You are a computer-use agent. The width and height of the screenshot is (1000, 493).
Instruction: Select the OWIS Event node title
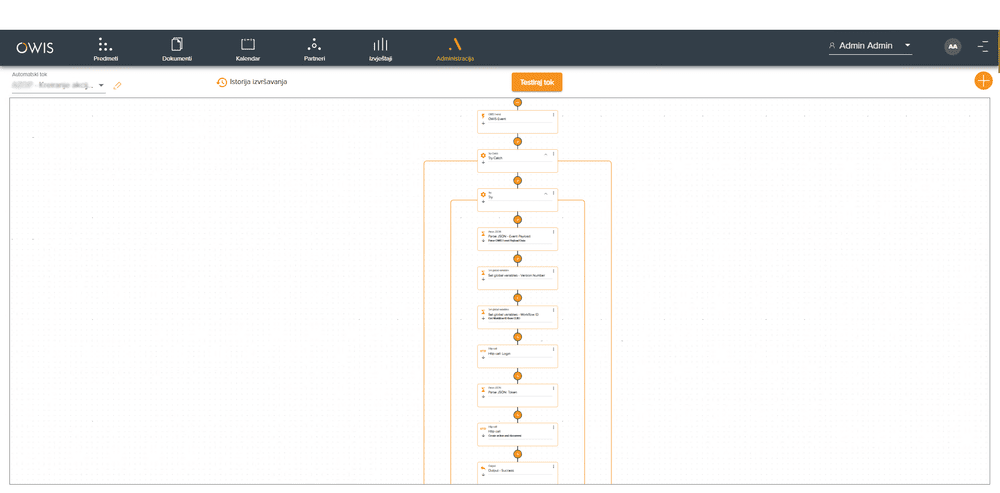tap(497, 119)
